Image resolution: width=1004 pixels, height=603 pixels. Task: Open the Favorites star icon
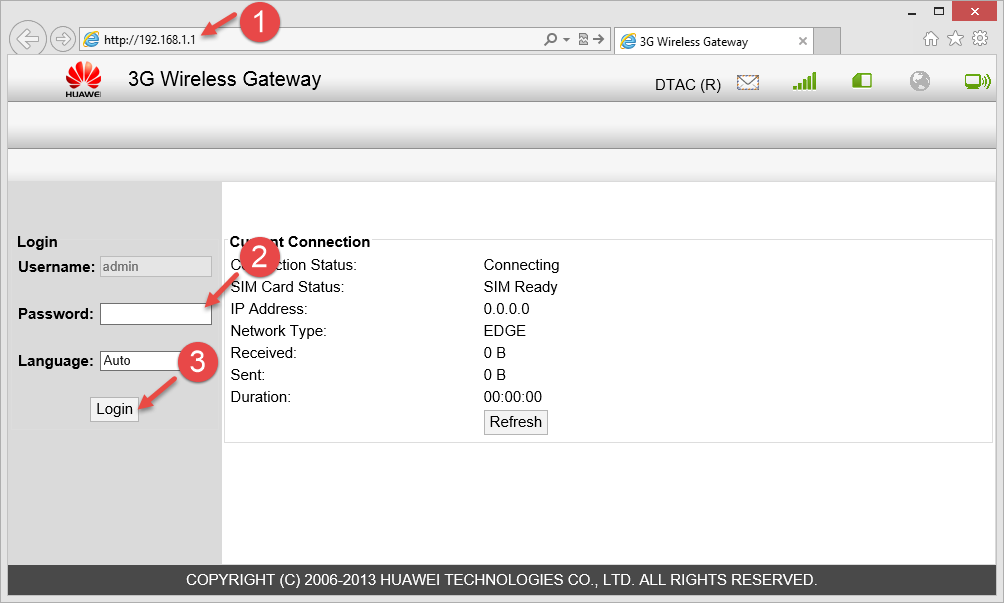955,38
